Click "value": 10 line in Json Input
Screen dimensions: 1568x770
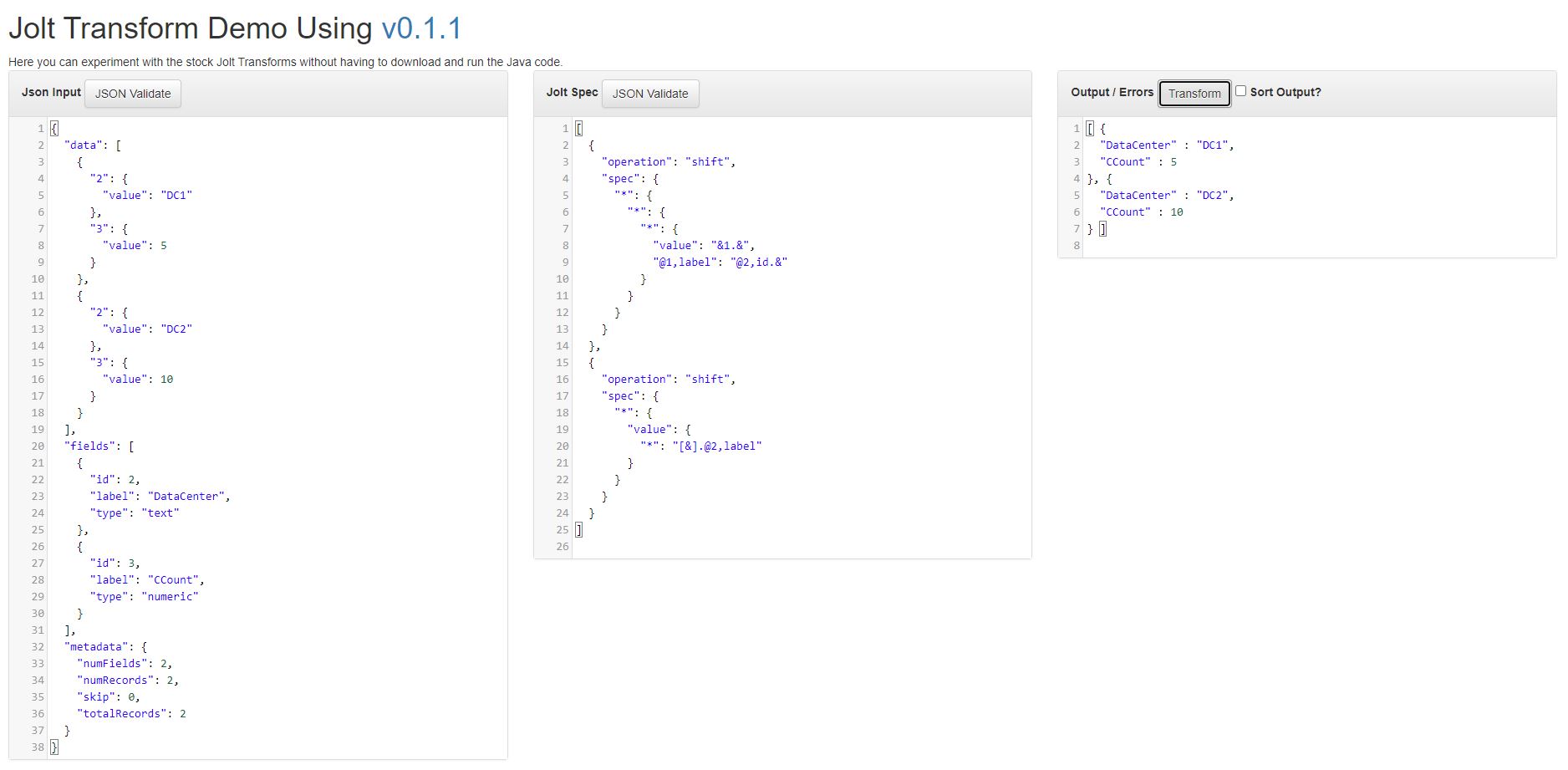tap(138, 379)
